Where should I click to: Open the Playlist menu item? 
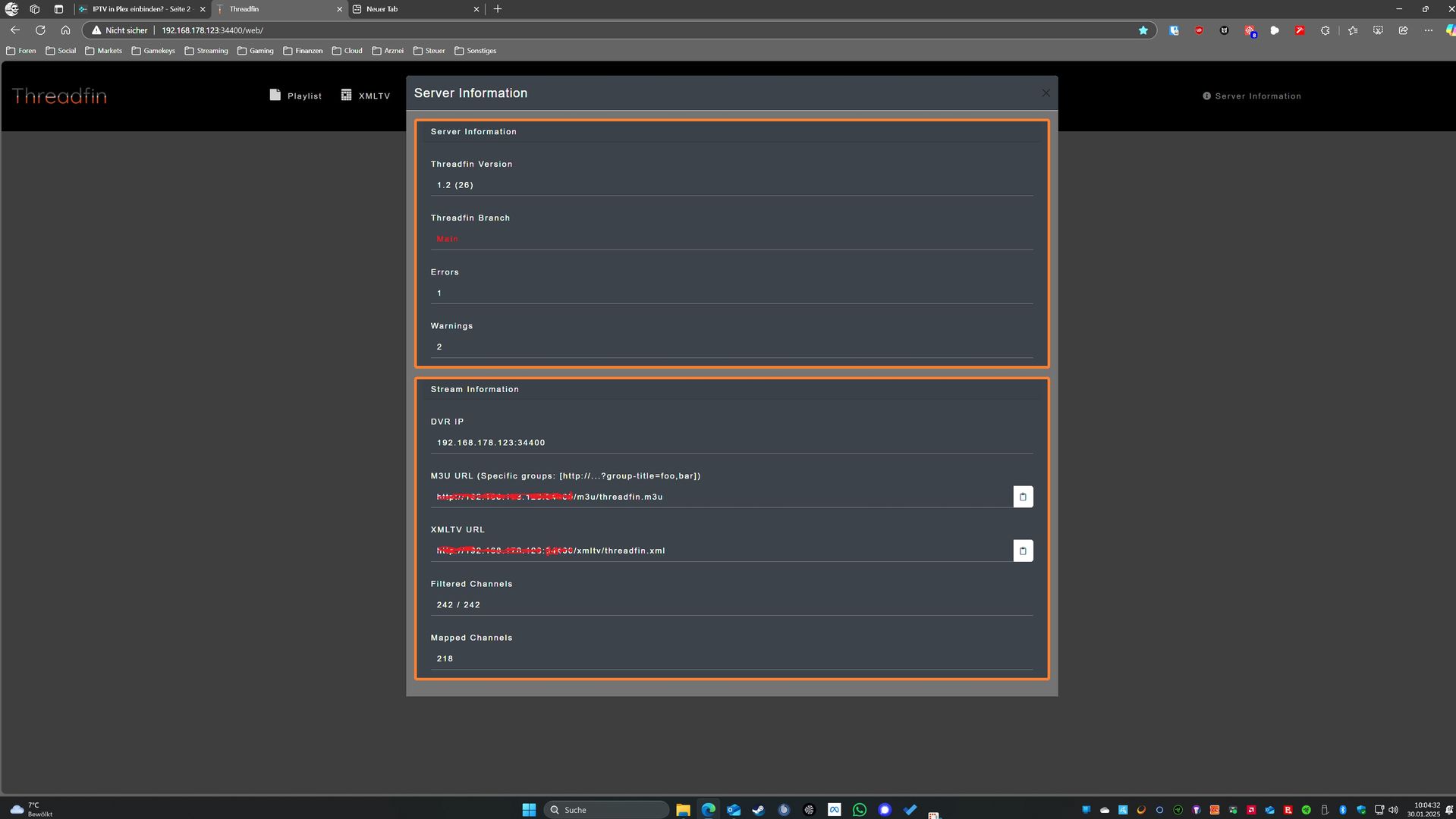(296, 96)
